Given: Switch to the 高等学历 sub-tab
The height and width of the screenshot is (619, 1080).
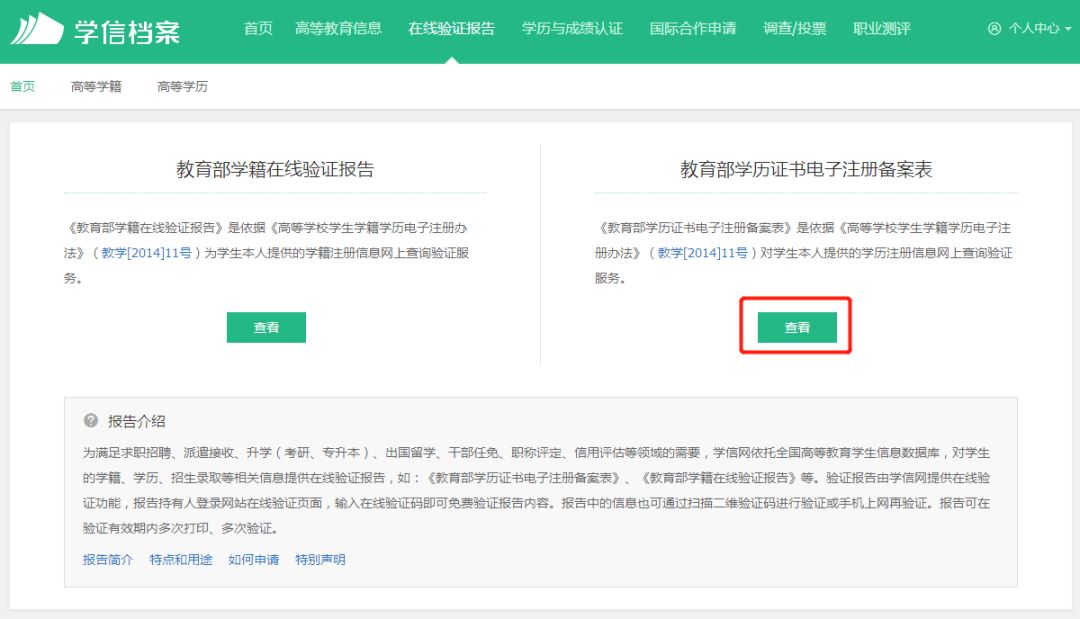Looking at the screenshot, I should pos(182,87).
